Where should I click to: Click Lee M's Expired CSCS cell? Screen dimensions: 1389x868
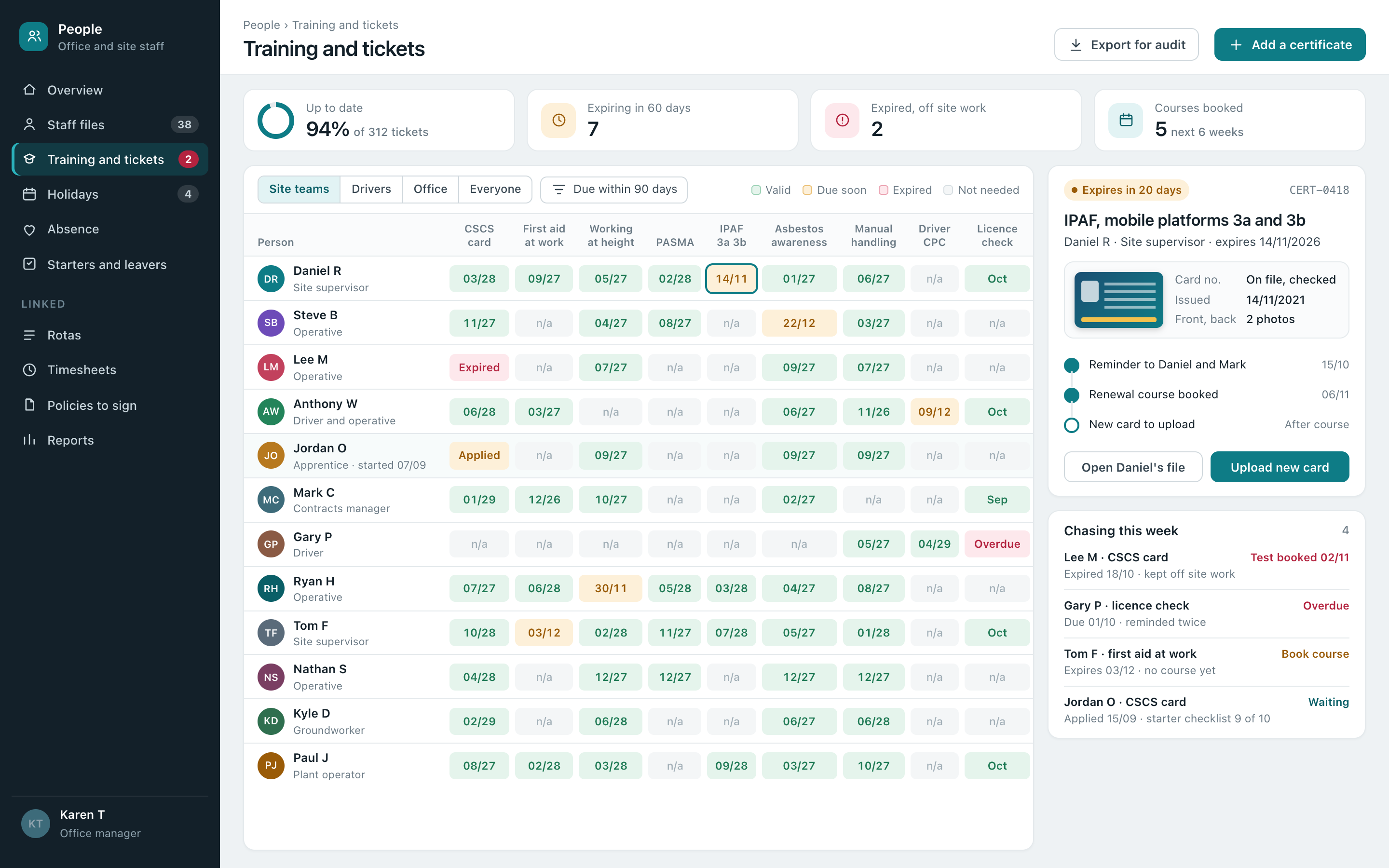[x=479, y=367]
